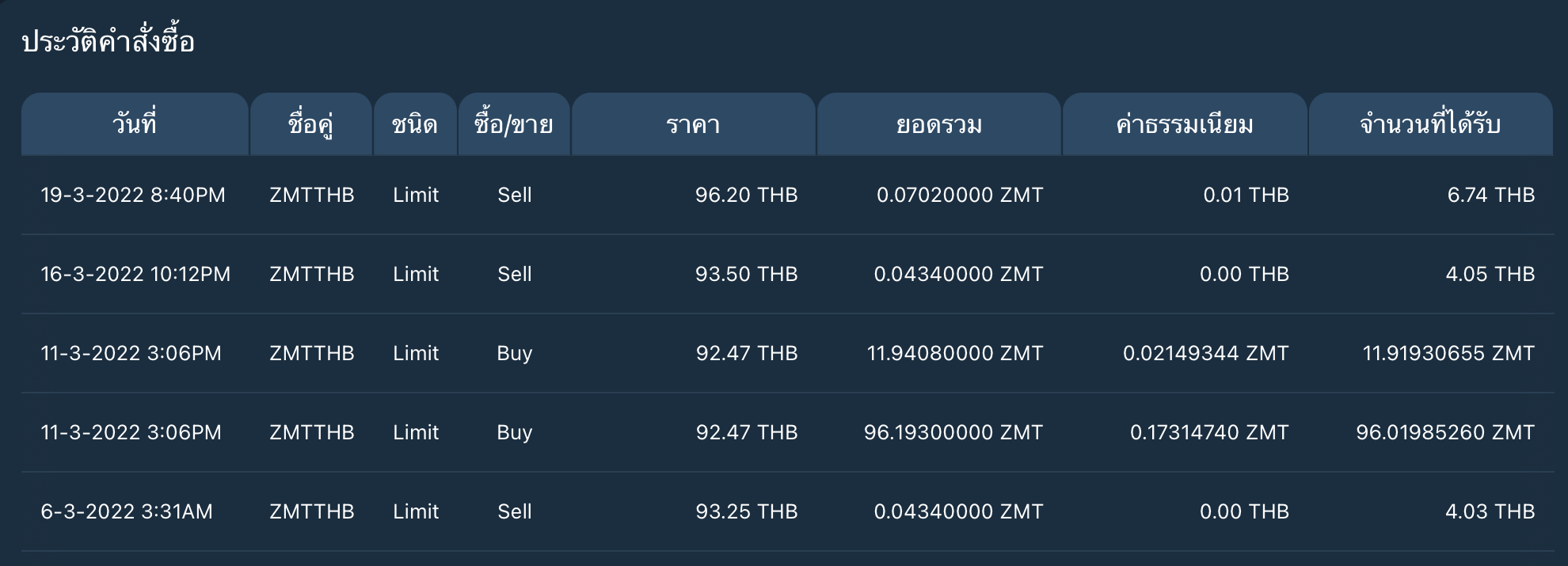Click the 6.74 THB received amount

[1491, 195]
